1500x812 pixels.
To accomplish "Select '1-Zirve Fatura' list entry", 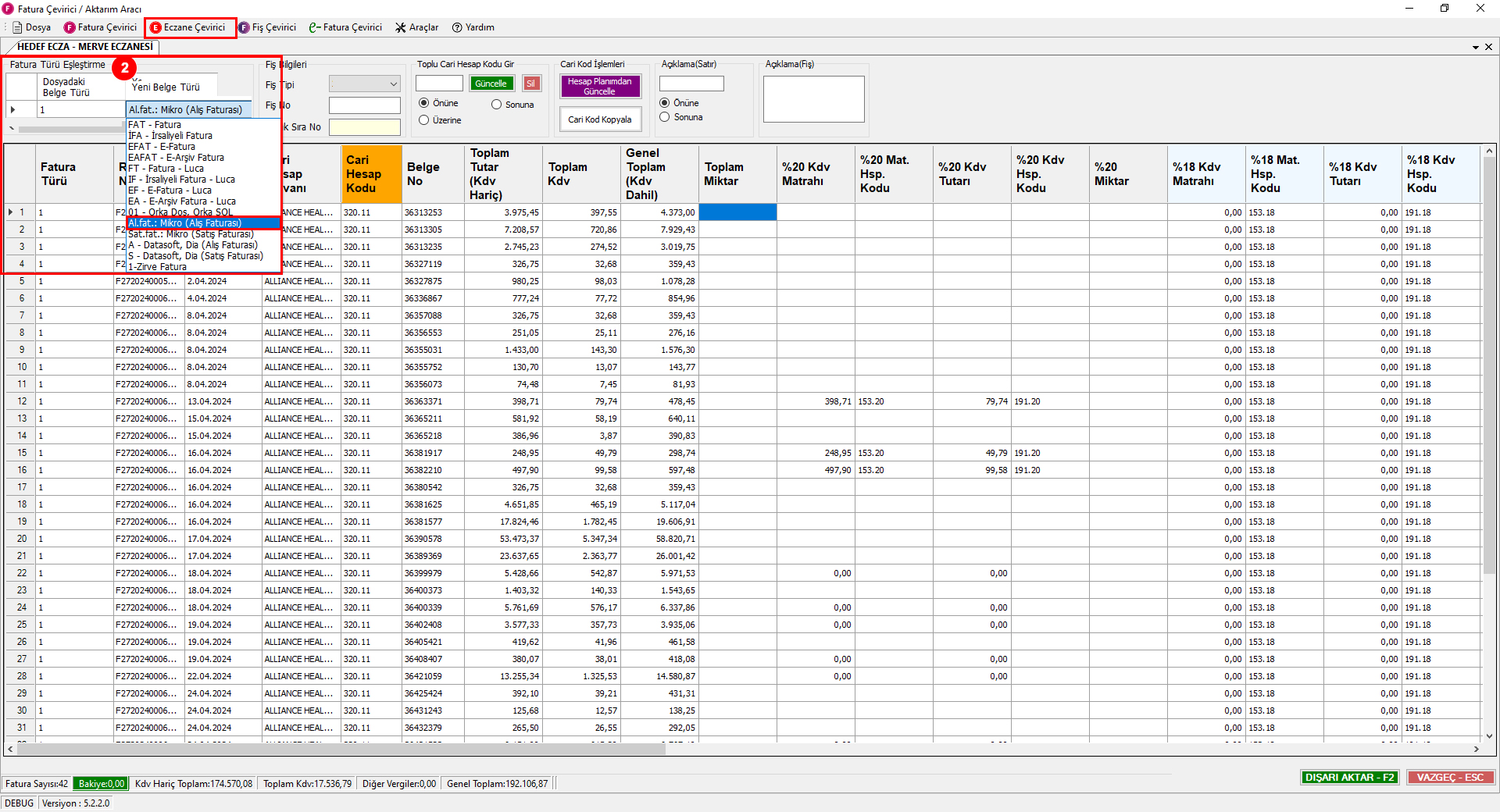I will [158, 267].
